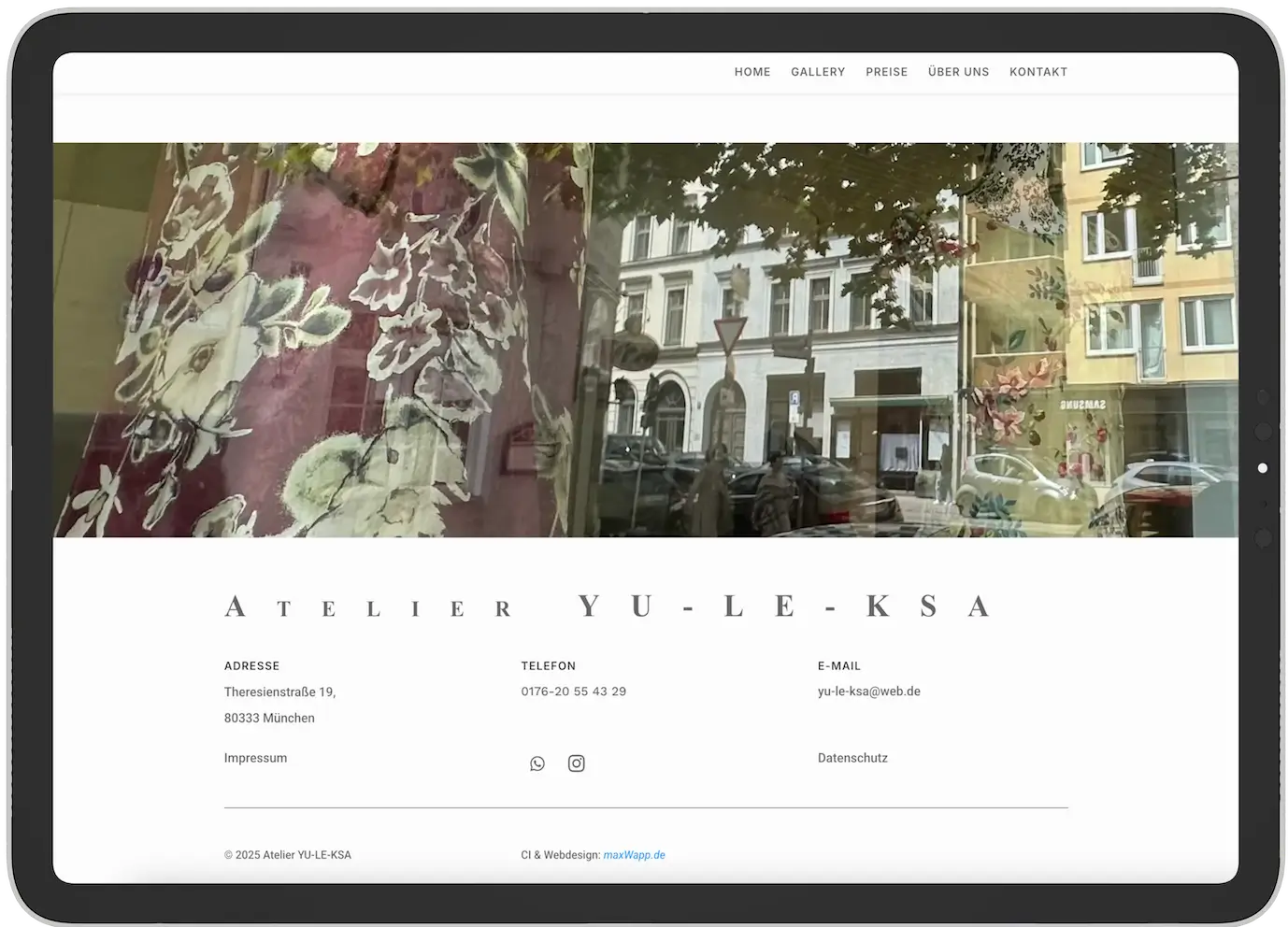Click the Atelier YU-LE-KSA title
Image resolution: width=1288 pixels, height=927 pixels.
(606, 606)
